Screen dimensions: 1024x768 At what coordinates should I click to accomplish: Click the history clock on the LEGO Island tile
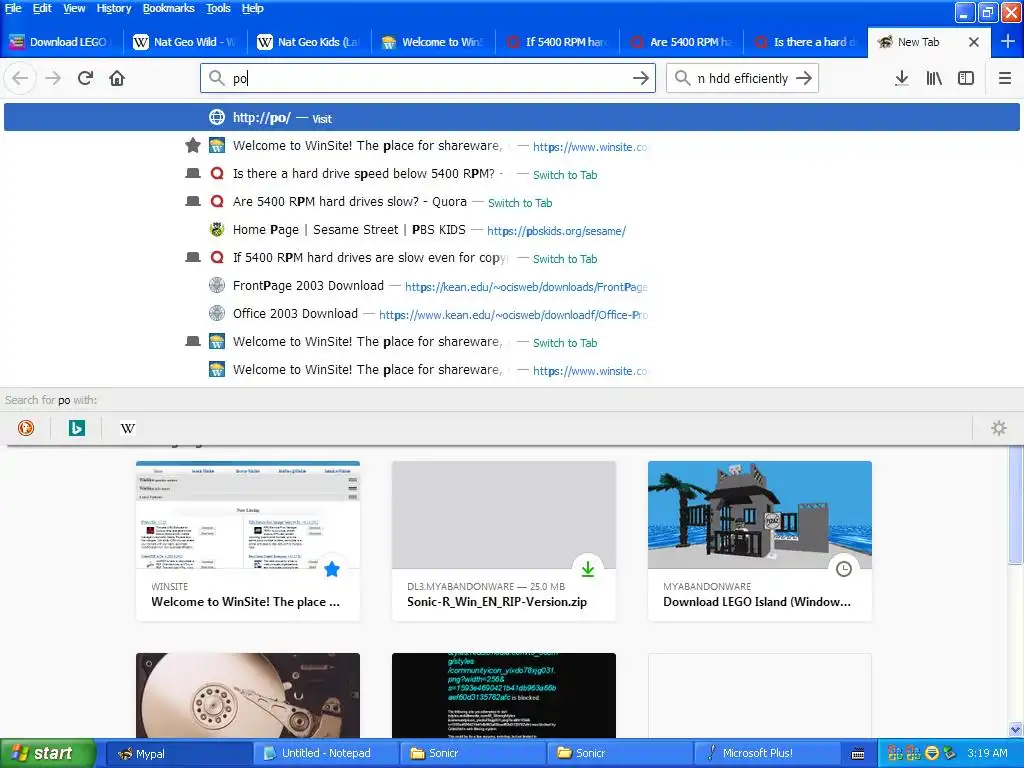pyautogui.click(x=844, y=569)
